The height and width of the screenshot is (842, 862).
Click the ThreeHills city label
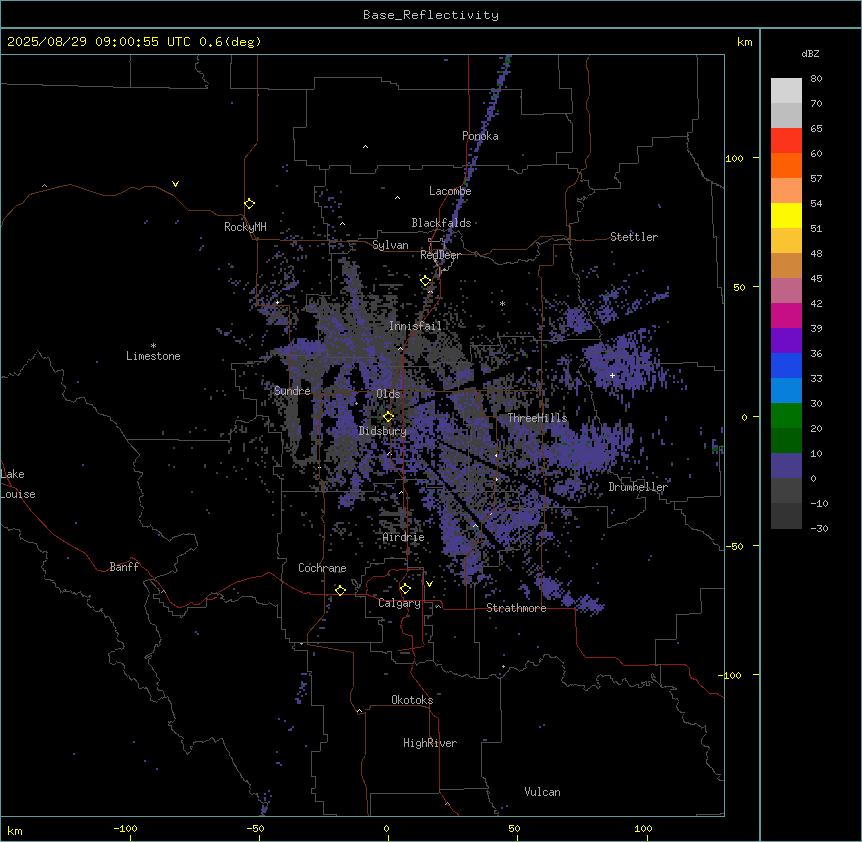(x=537, y=418)
